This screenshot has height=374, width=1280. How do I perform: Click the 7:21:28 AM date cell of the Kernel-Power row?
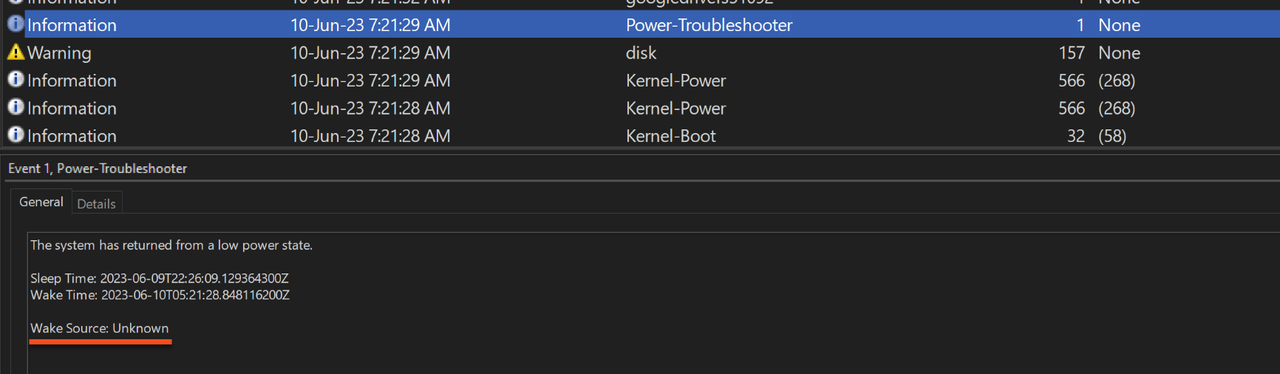370,108
